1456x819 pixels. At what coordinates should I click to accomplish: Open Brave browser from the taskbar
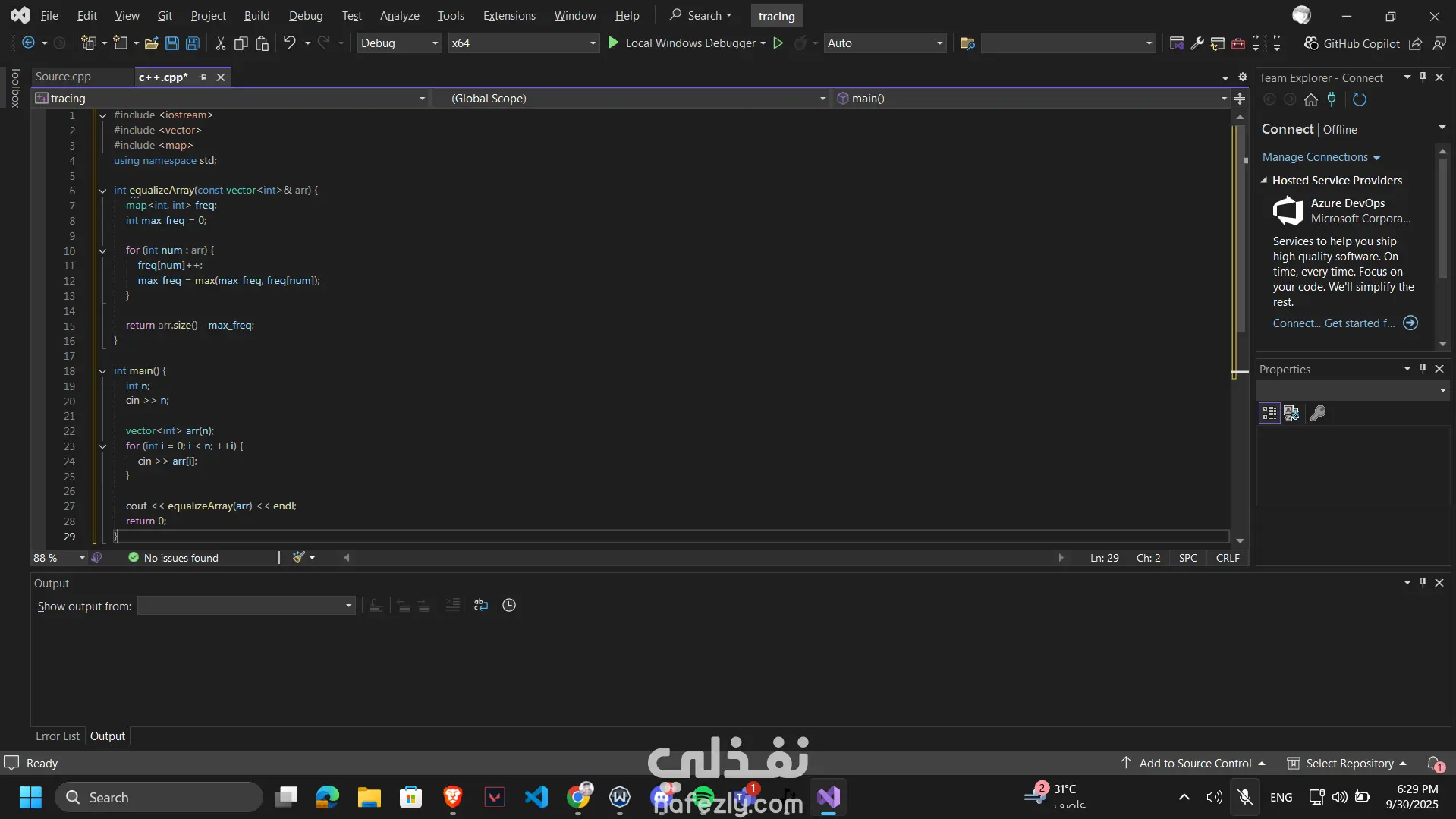[x=453, y=797]
